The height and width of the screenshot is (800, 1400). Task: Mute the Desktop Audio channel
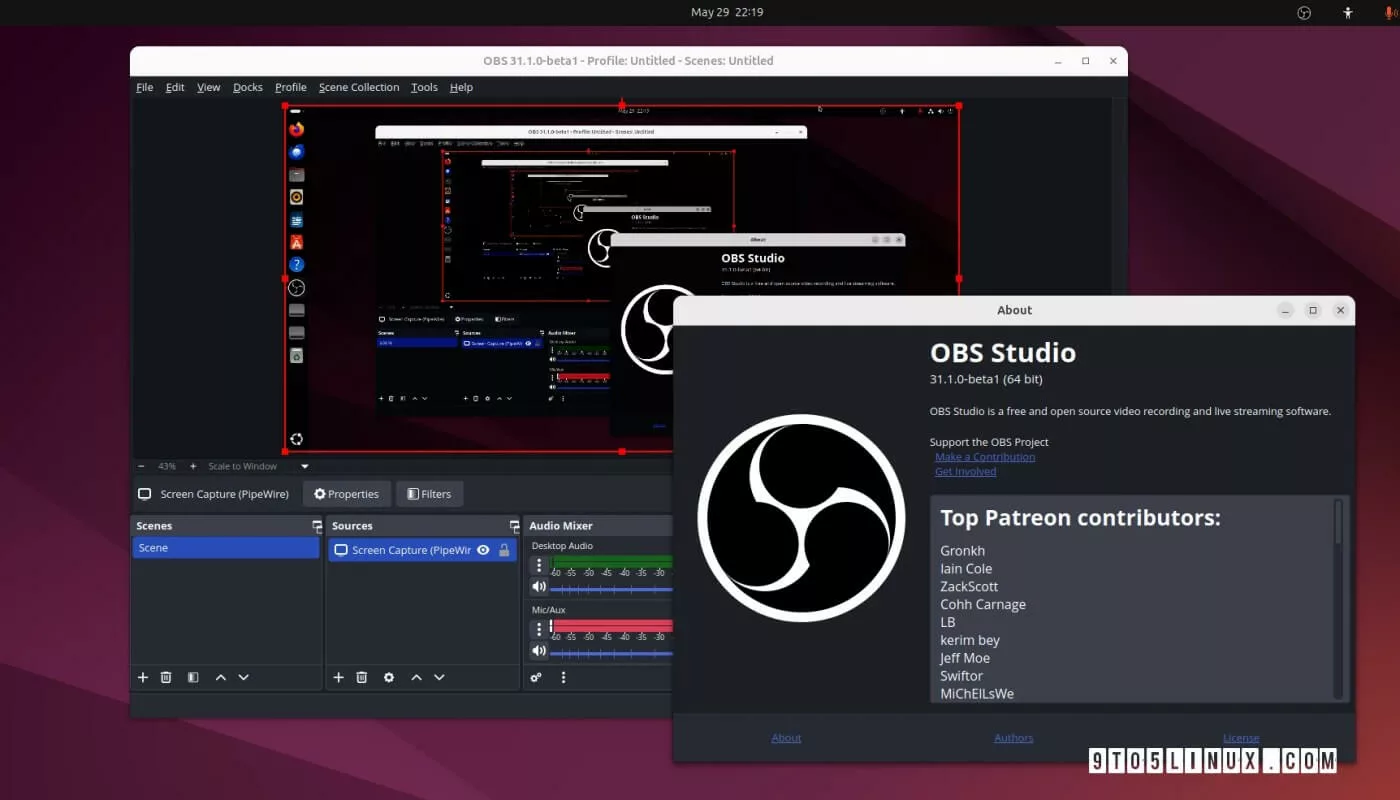click(539, 587)
